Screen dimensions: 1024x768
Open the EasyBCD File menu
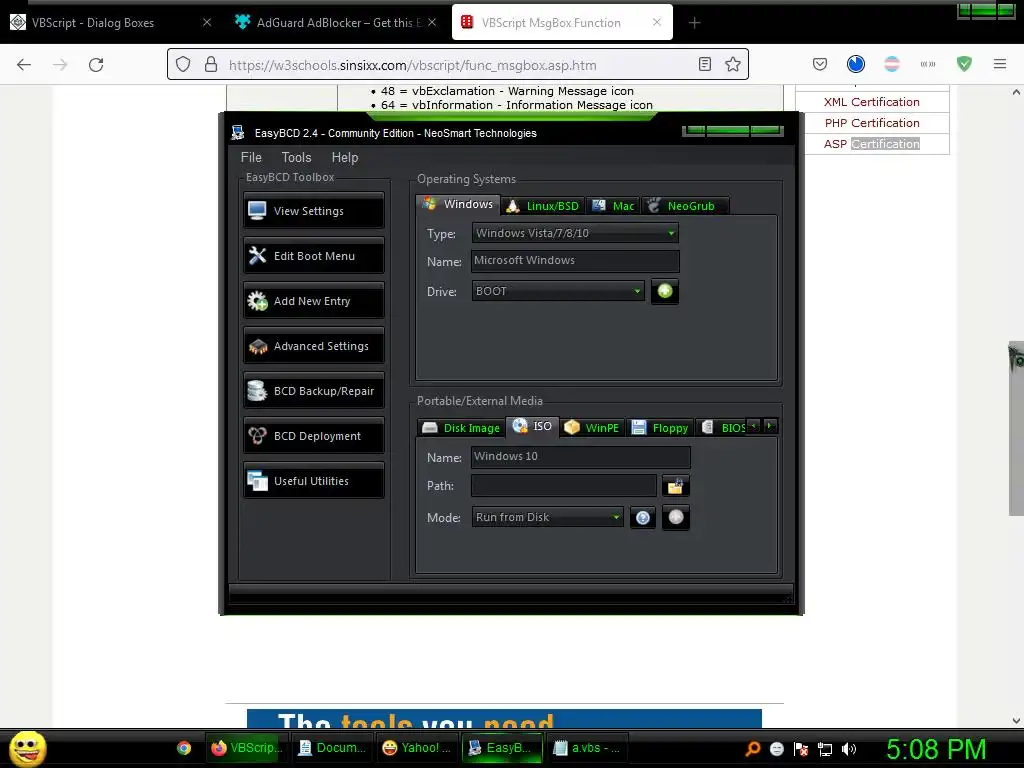click(251, 157)
